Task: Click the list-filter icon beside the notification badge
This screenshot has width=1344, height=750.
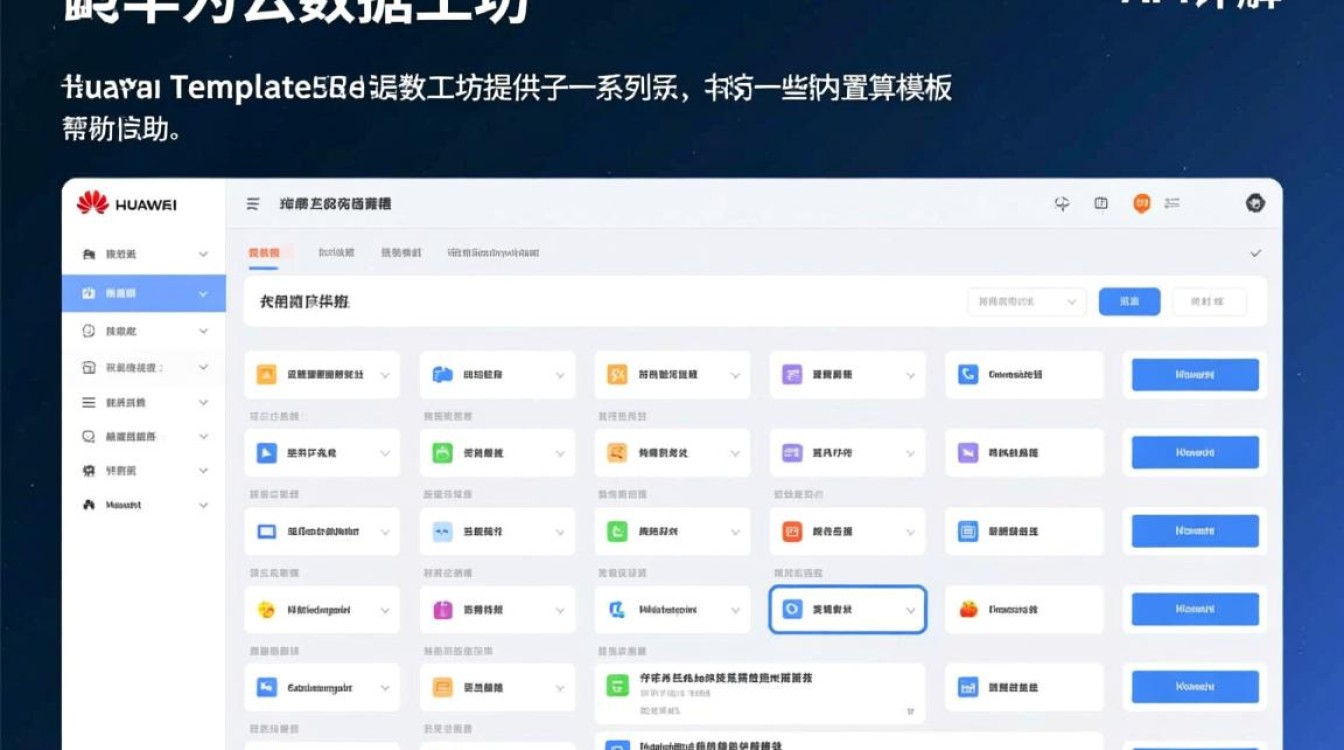Action: tap(1173, 202)
